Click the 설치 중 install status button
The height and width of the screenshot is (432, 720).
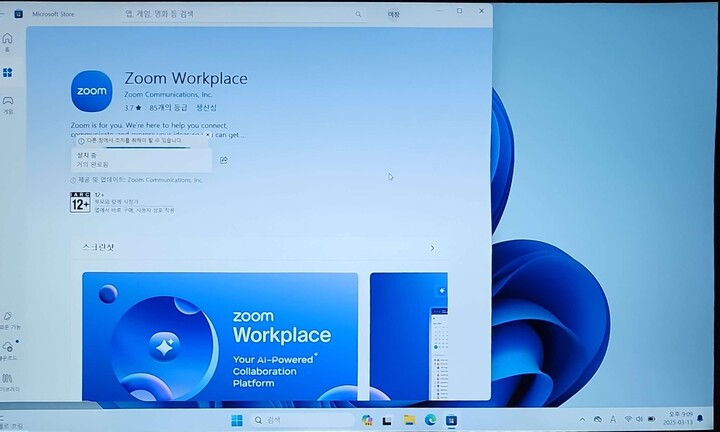pyautogui.click(x=141, y=160)
